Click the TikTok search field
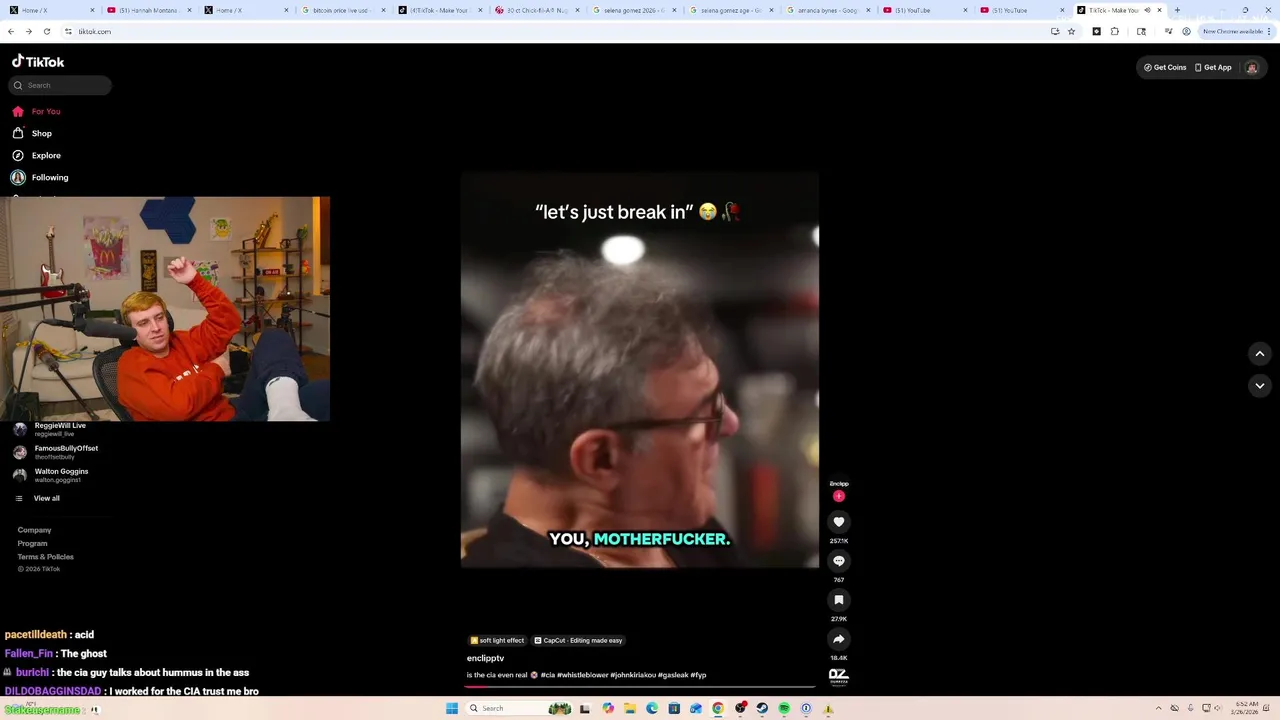The height and width of the screenshot is (720, 1280). pyautogui.click(x=60, y=85)
